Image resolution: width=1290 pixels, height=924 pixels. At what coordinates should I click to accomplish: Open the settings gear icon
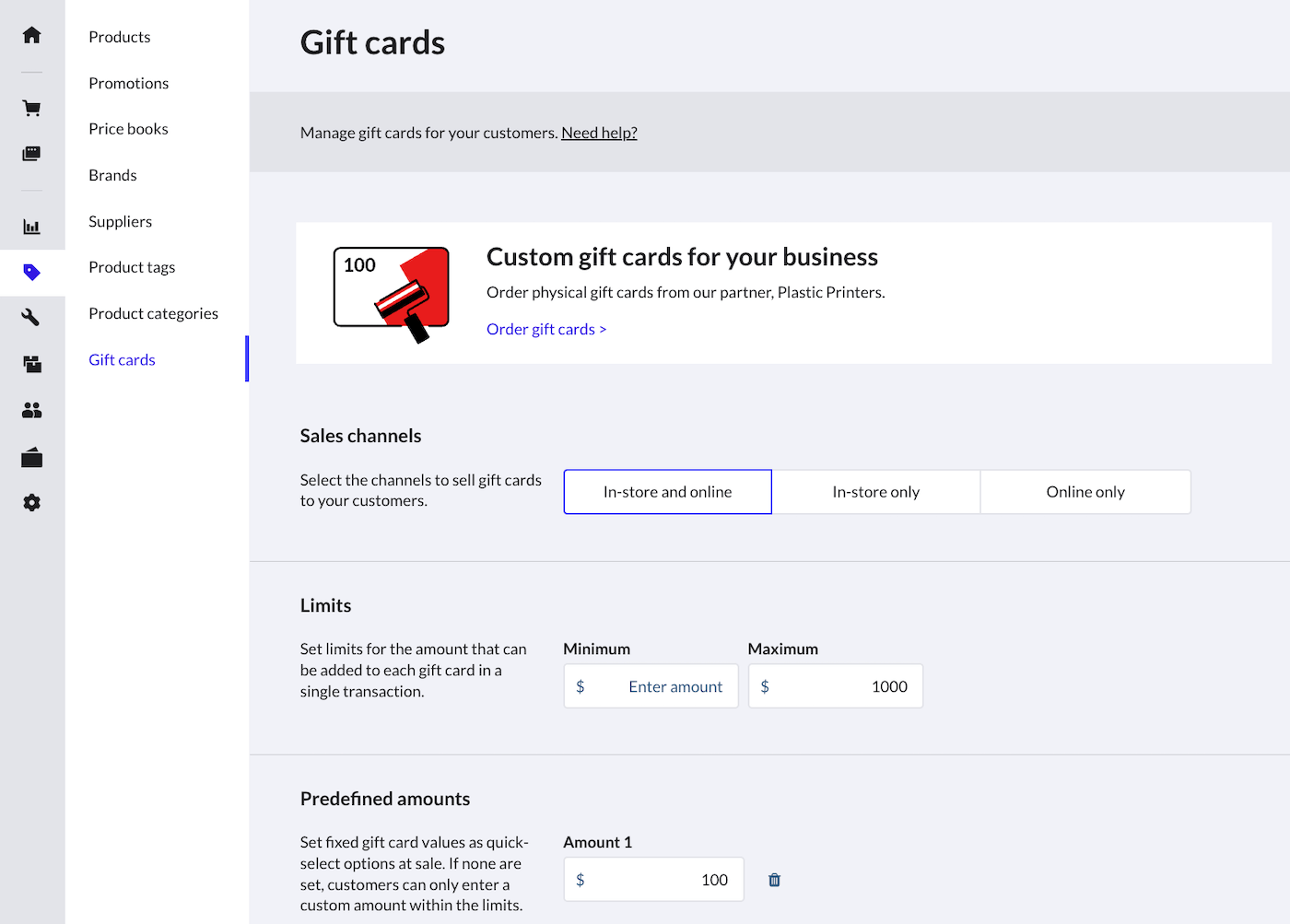pyautogui.click(x=32, y=502)
